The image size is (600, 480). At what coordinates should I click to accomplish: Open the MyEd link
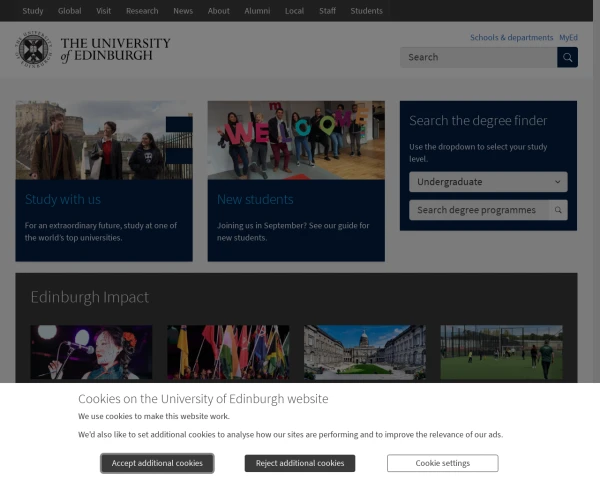click(x=569, y=38)
